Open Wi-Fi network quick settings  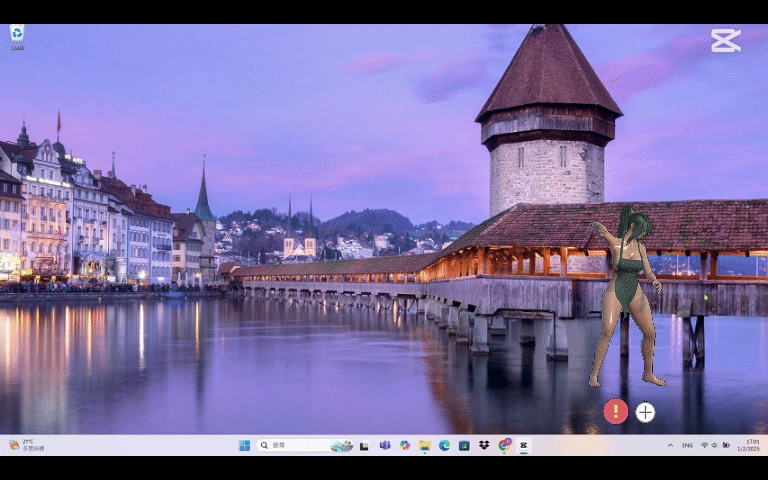[x=704, y=445]
